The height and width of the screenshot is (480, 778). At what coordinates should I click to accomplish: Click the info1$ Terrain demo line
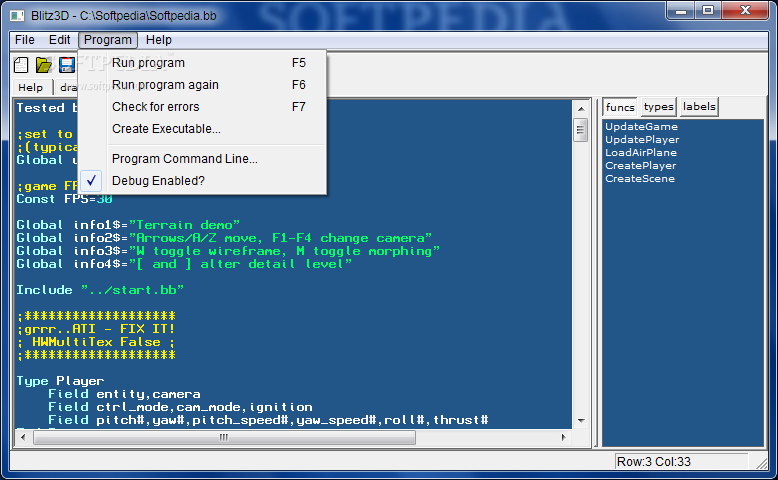pyautogui.click(x=128, y=225)
